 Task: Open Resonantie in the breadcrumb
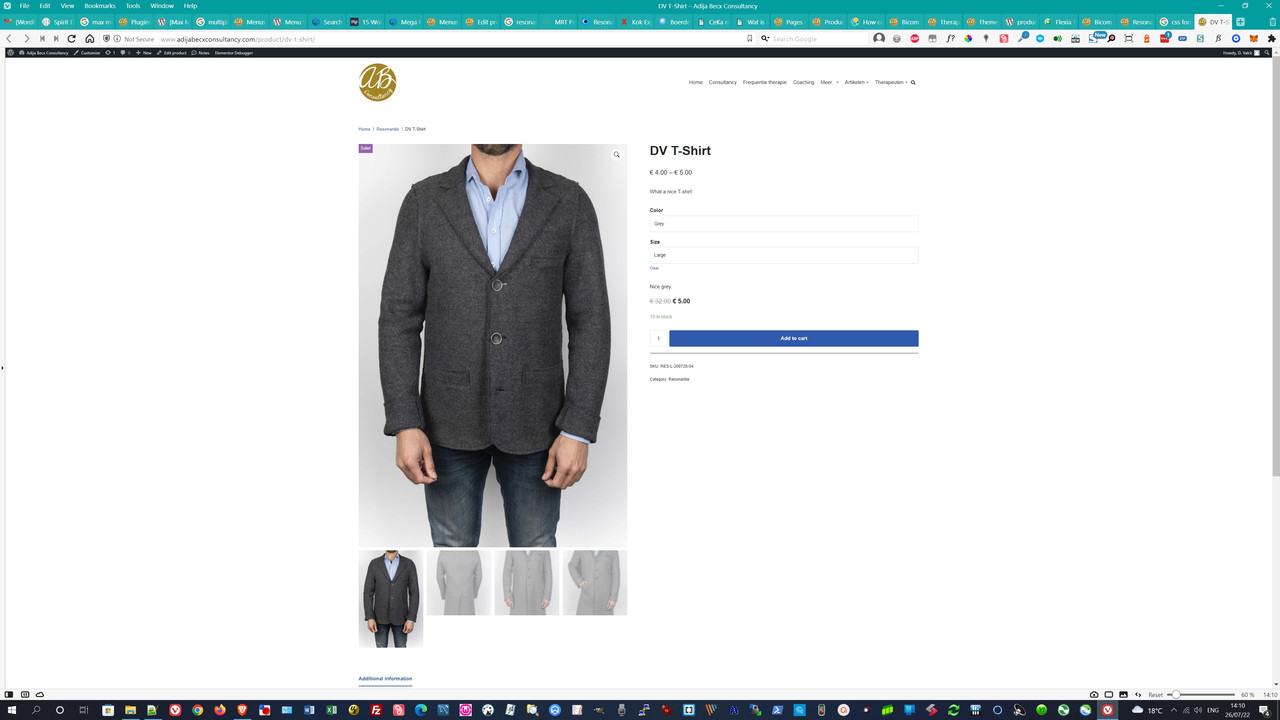tap(387, 129)
